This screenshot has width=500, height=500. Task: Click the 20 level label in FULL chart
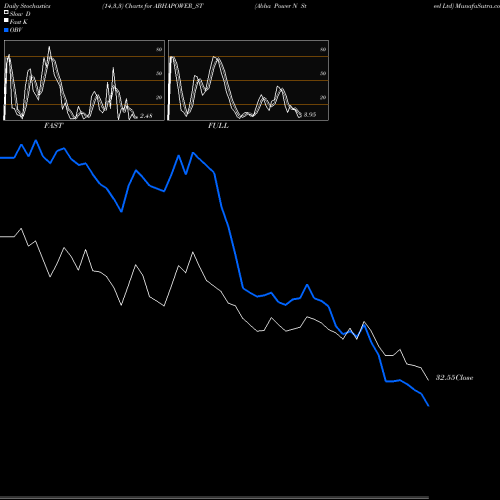click(x=323, y=97)
